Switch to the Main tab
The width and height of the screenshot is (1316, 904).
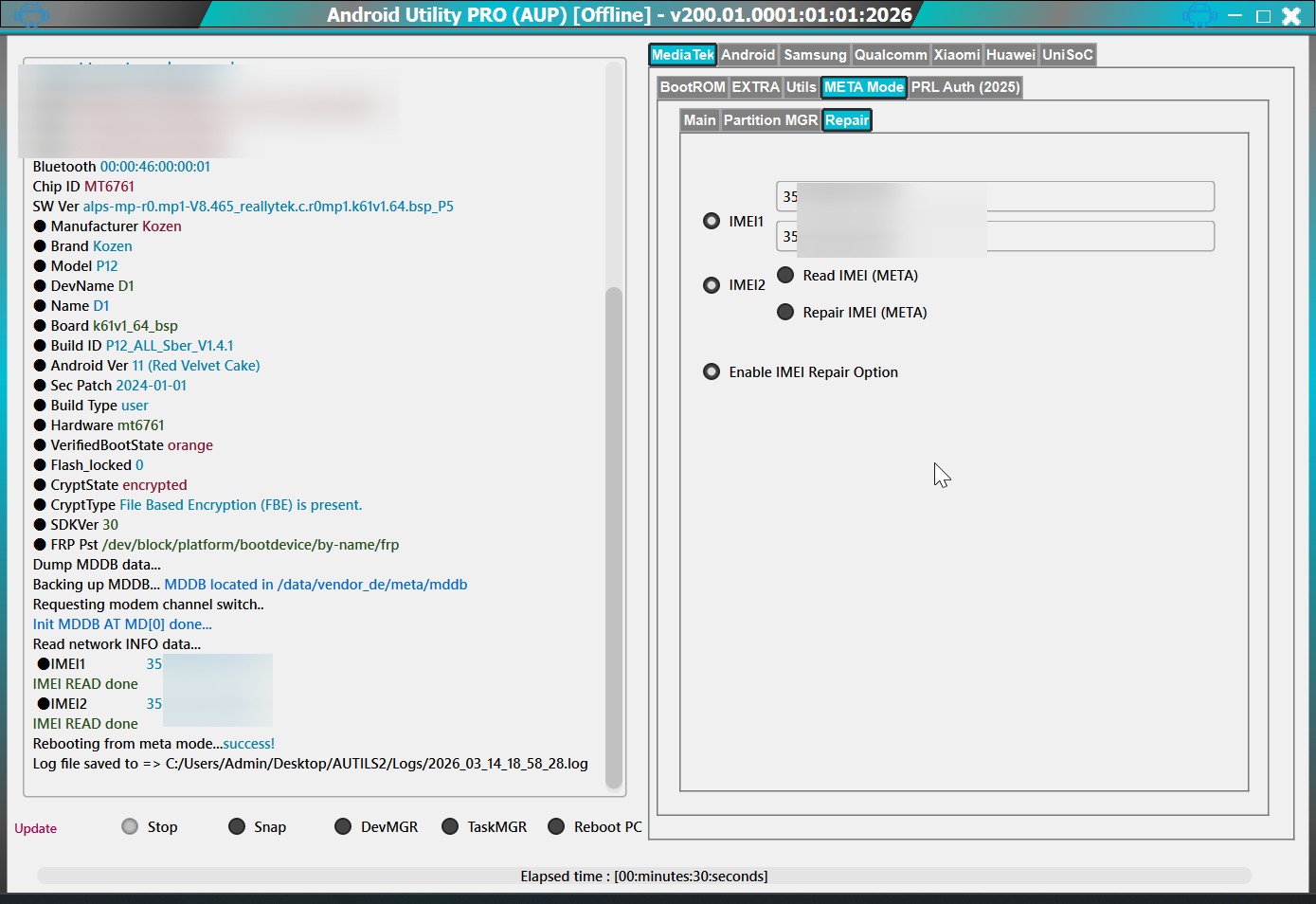pyautogui.click(x=700, y=120)
